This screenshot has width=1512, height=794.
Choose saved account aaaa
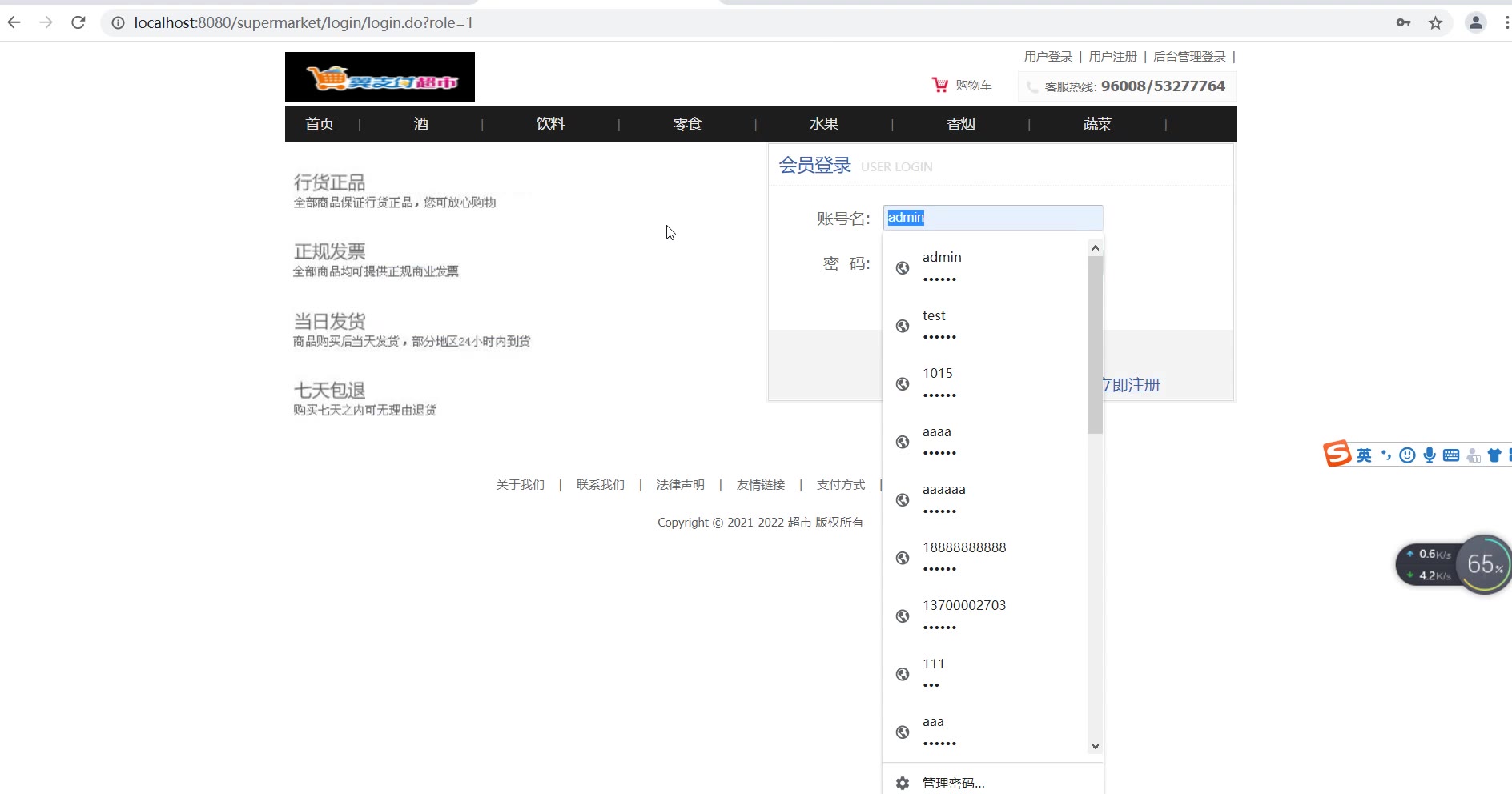pyautogui.click(x=985, y=442)
